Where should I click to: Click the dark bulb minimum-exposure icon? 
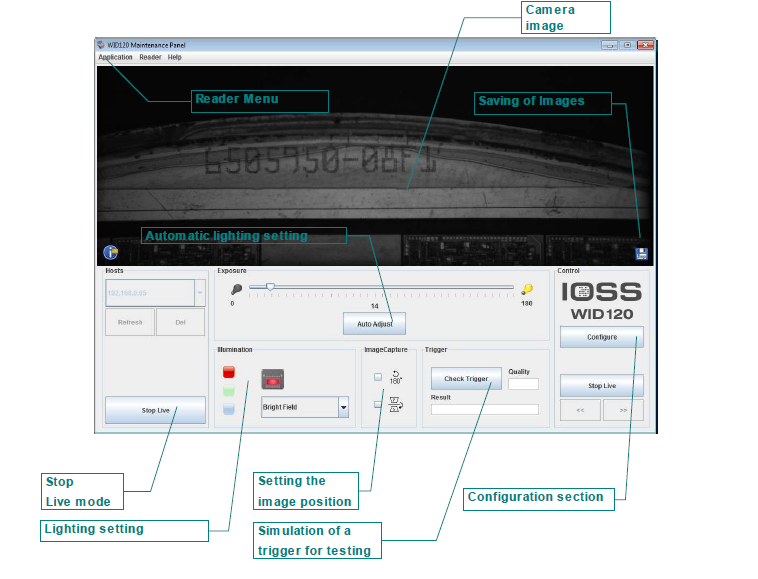(x=236, y=289)
